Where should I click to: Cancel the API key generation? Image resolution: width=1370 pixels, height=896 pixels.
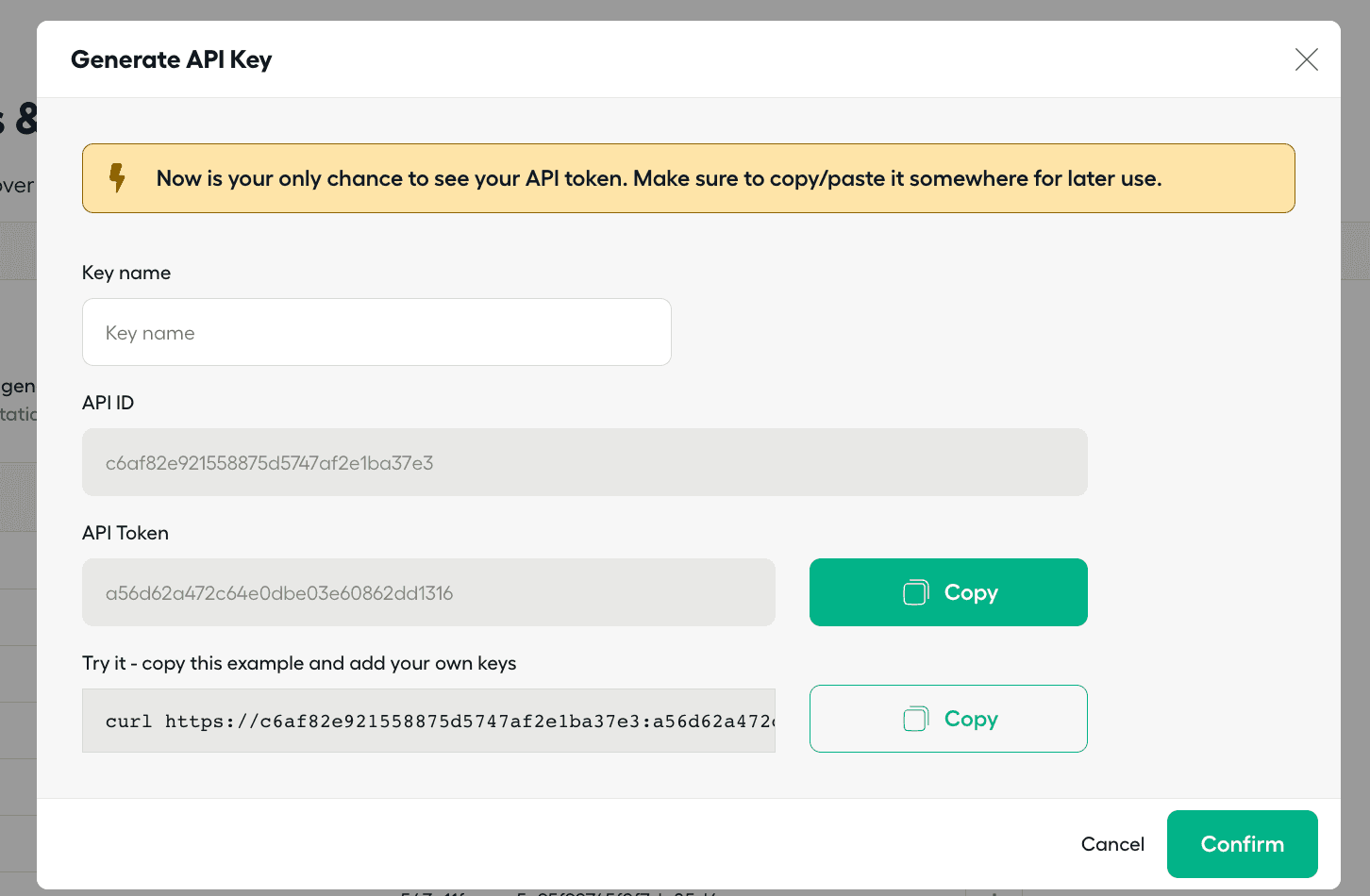point(1112,844)
